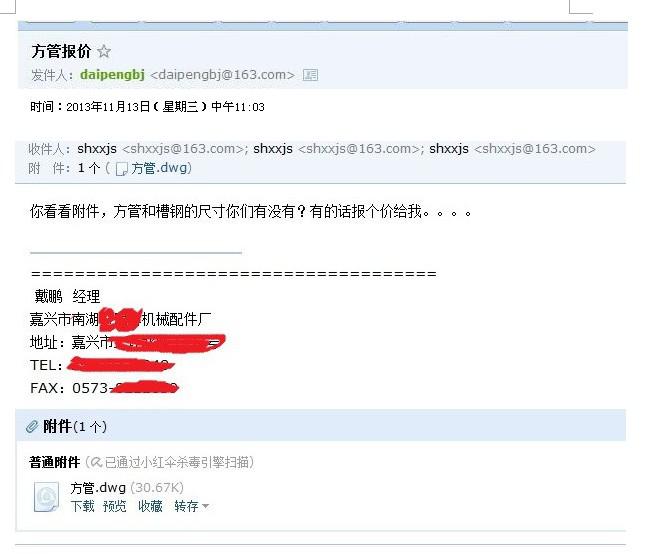
Task: Click 转存 to save the attachment
Action: point(186,506)
